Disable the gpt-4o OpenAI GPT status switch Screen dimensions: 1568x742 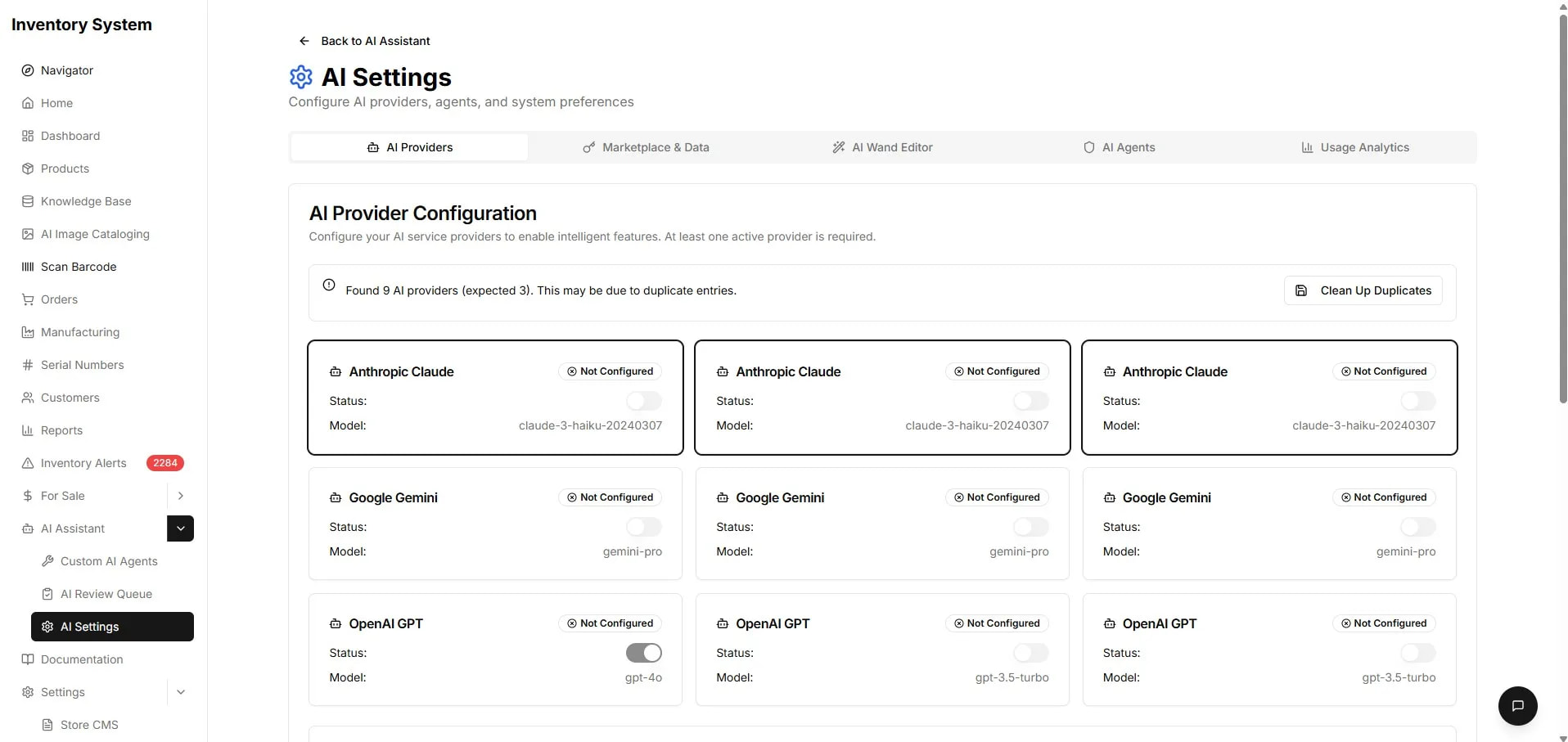(644, 653)
